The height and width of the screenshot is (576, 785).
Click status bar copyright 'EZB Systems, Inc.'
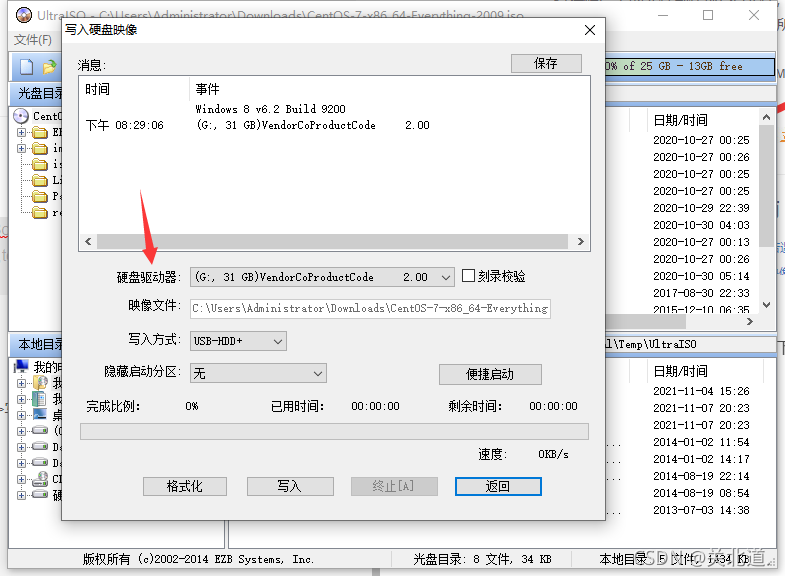tap(264, 559)
